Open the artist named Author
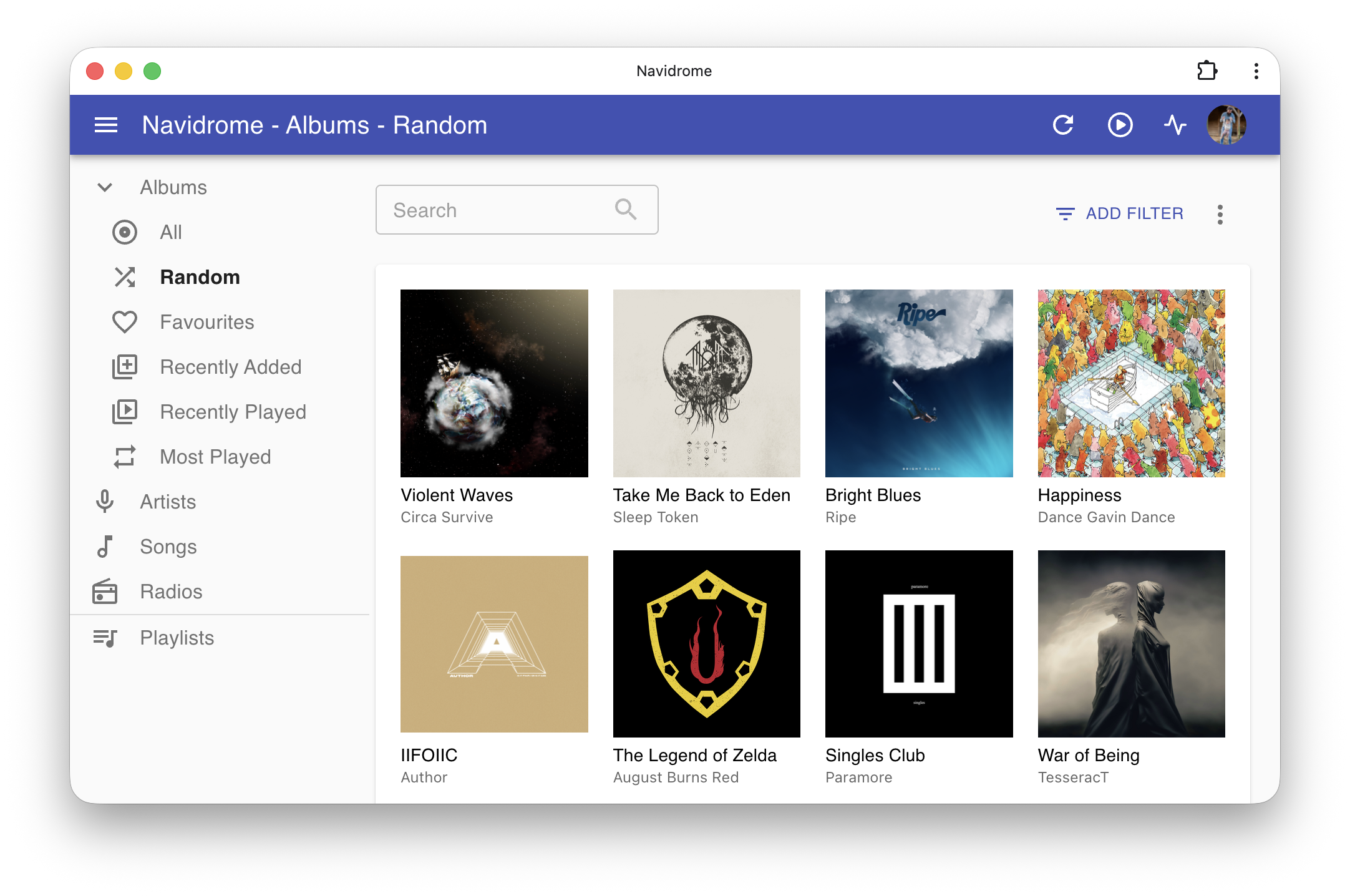Screen dimensions: 1350x896 [x=424, y=777]
